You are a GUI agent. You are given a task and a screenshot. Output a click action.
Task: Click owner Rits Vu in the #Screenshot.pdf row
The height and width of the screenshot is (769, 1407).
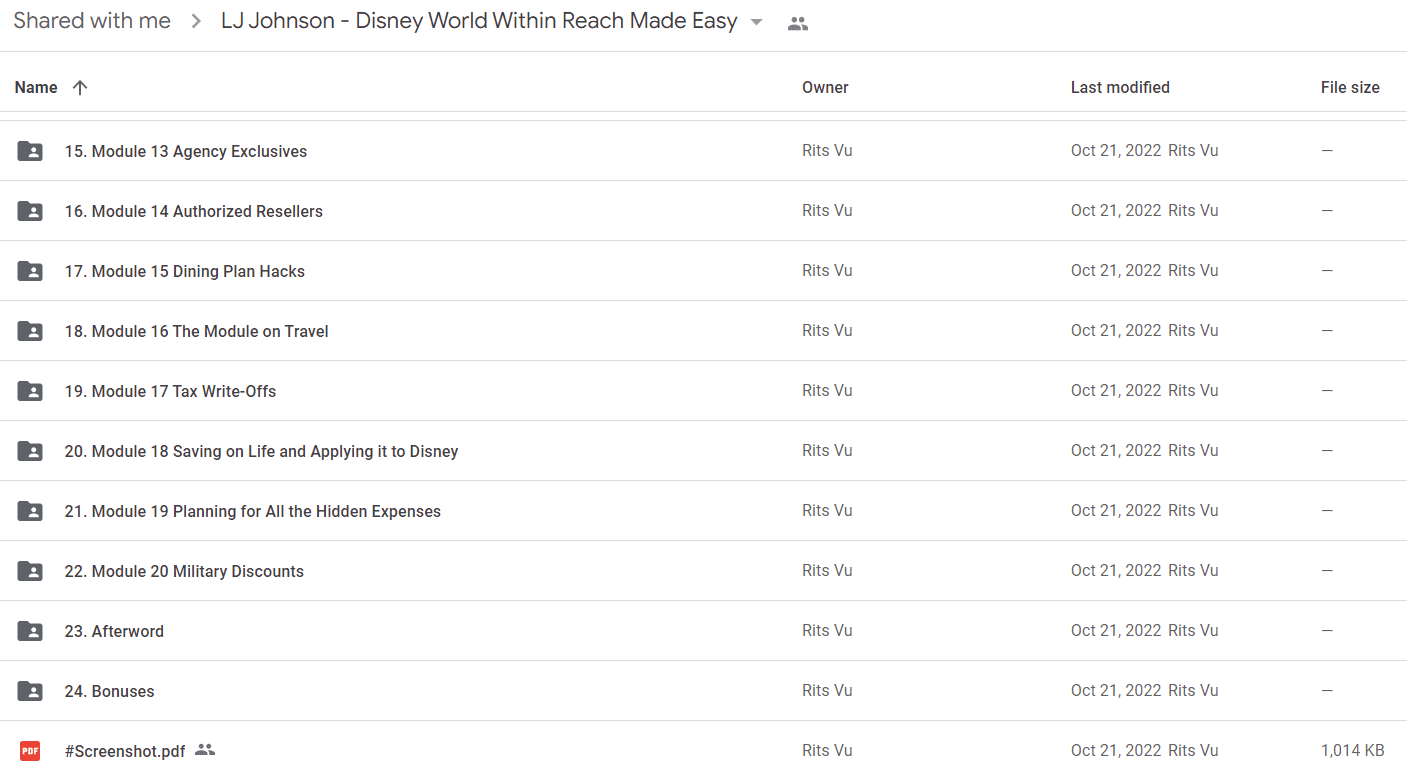tap(827, 750)
